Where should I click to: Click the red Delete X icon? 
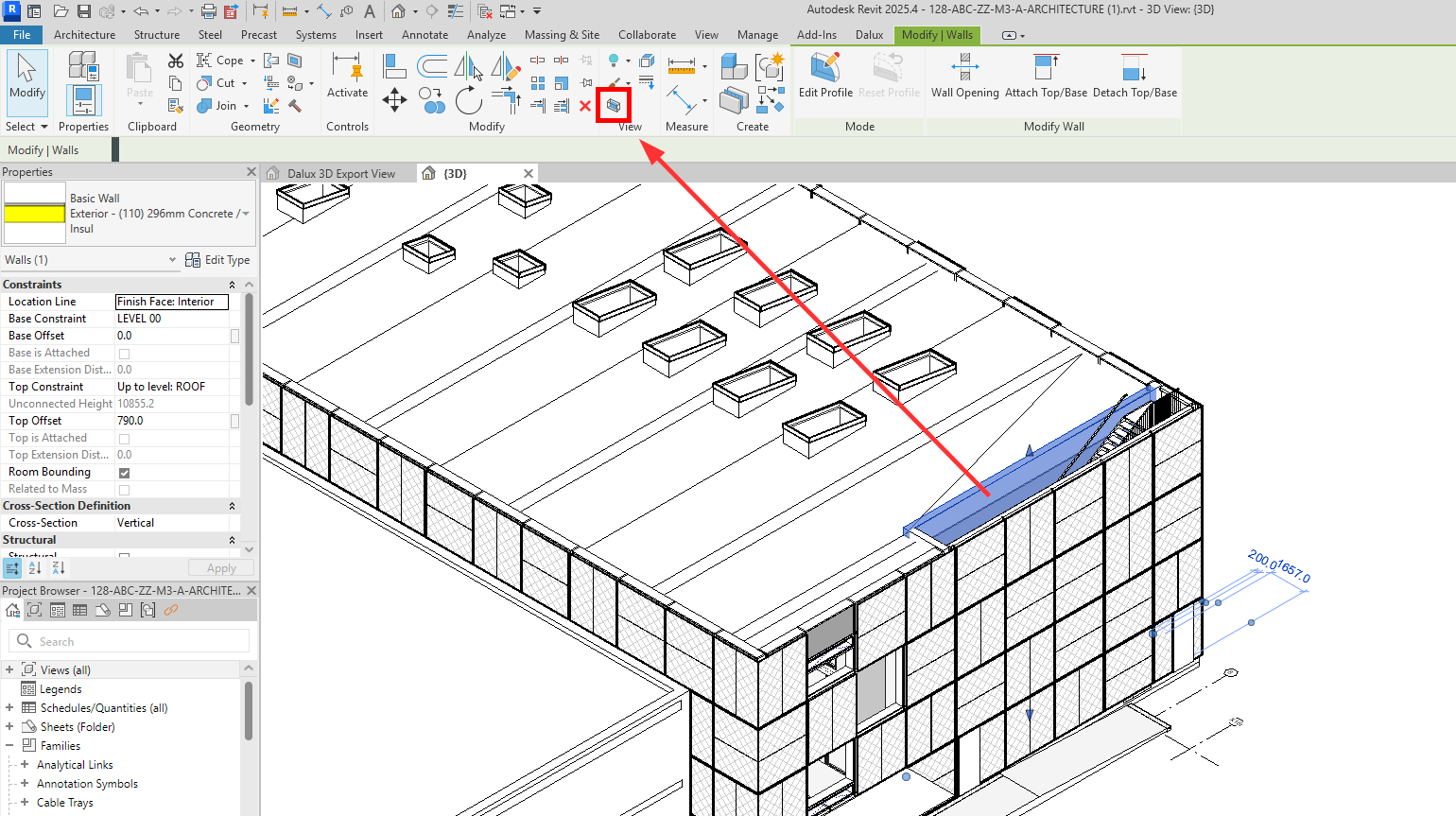point(585,106)
